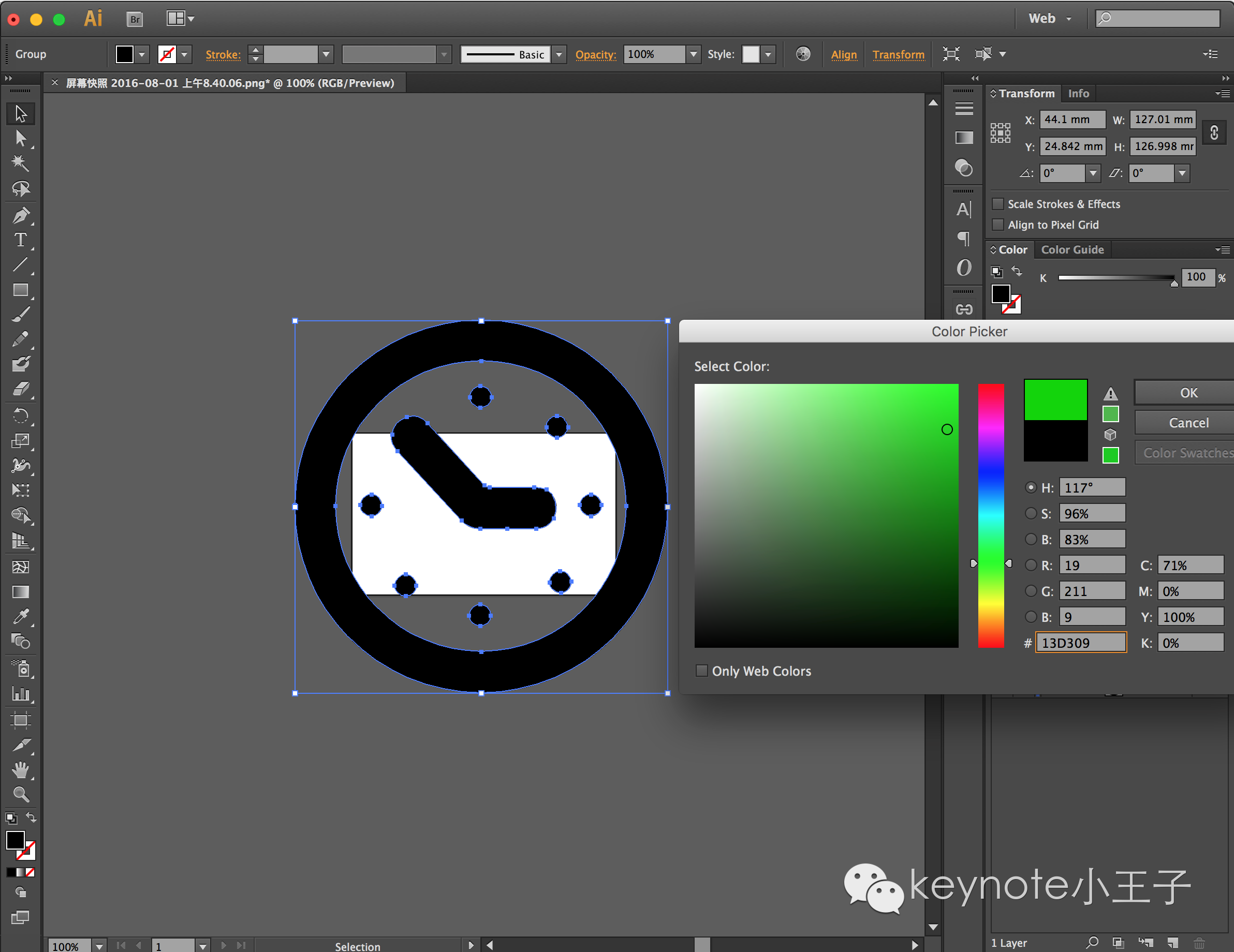Click the vertical hue spectrum bar
Screen dimensions: 1234x952
pos(991,515)
